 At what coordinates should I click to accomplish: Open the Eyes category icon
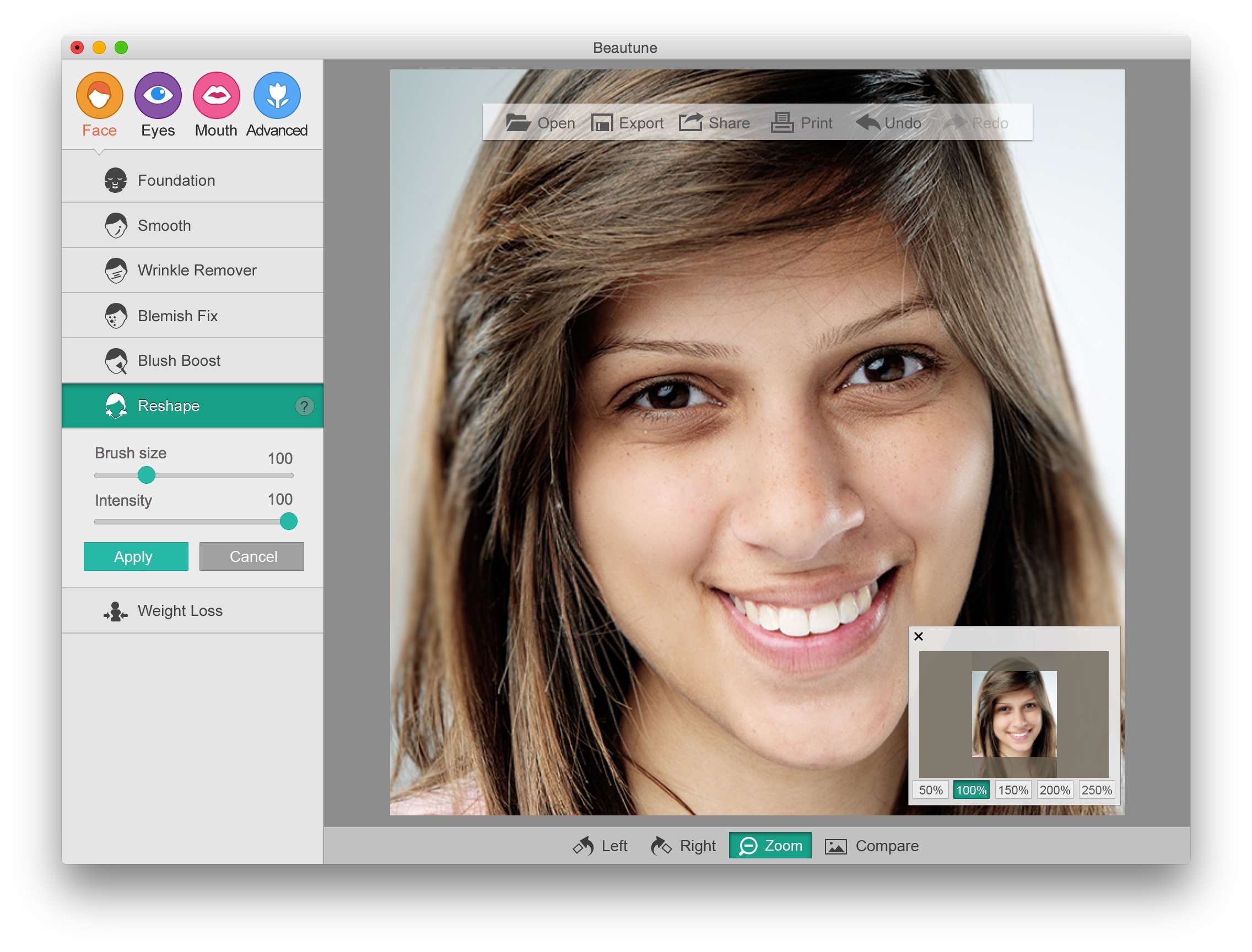point(158,95)
